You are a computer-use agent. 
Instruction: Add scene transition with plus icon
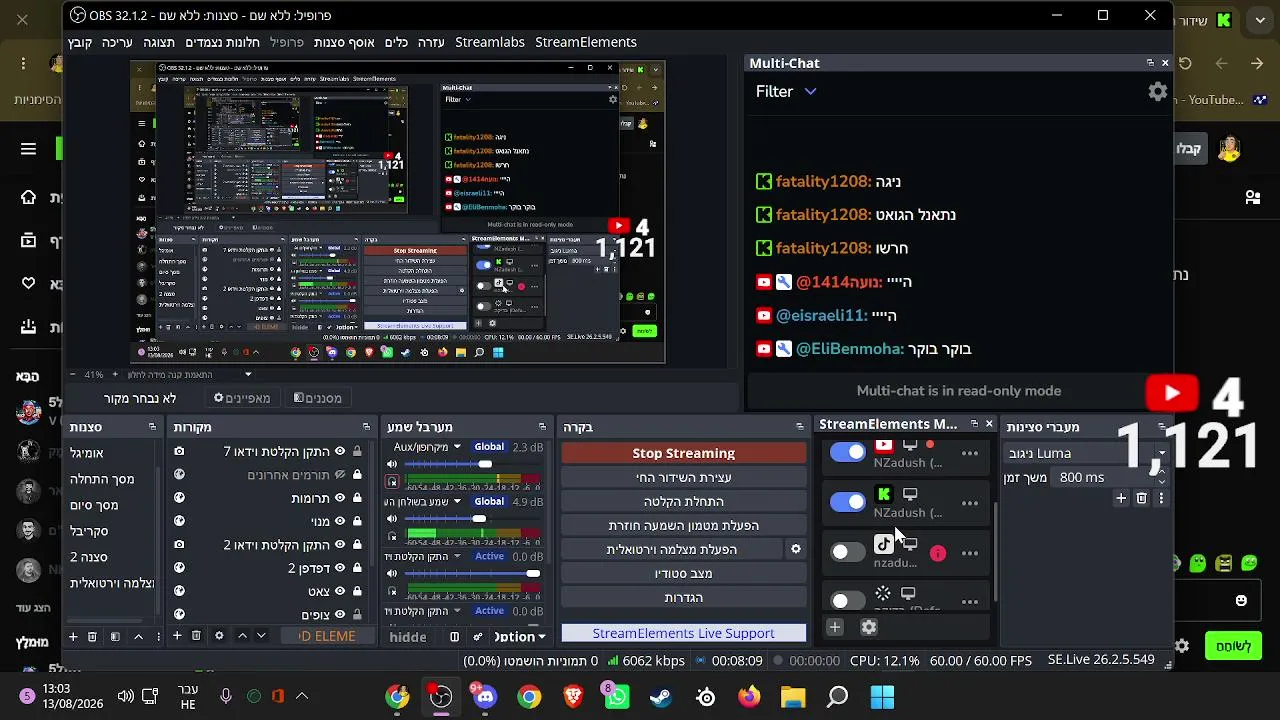coord(1121,498)
